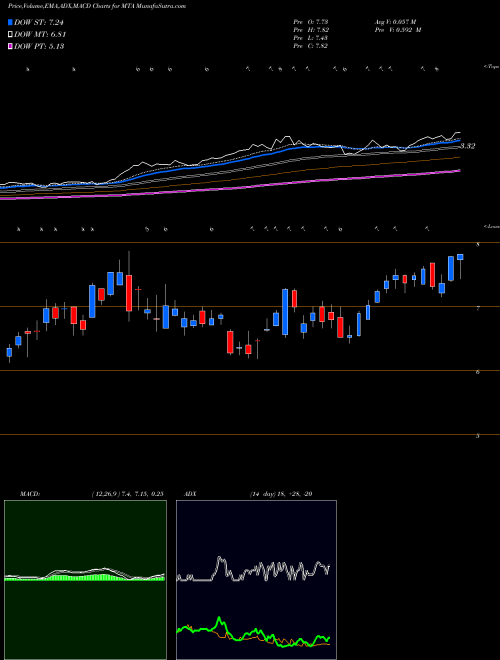This screenshot has height=660, width=500.
Task: Click the green MACD indicator chart
Action: (x=85, y=580)
